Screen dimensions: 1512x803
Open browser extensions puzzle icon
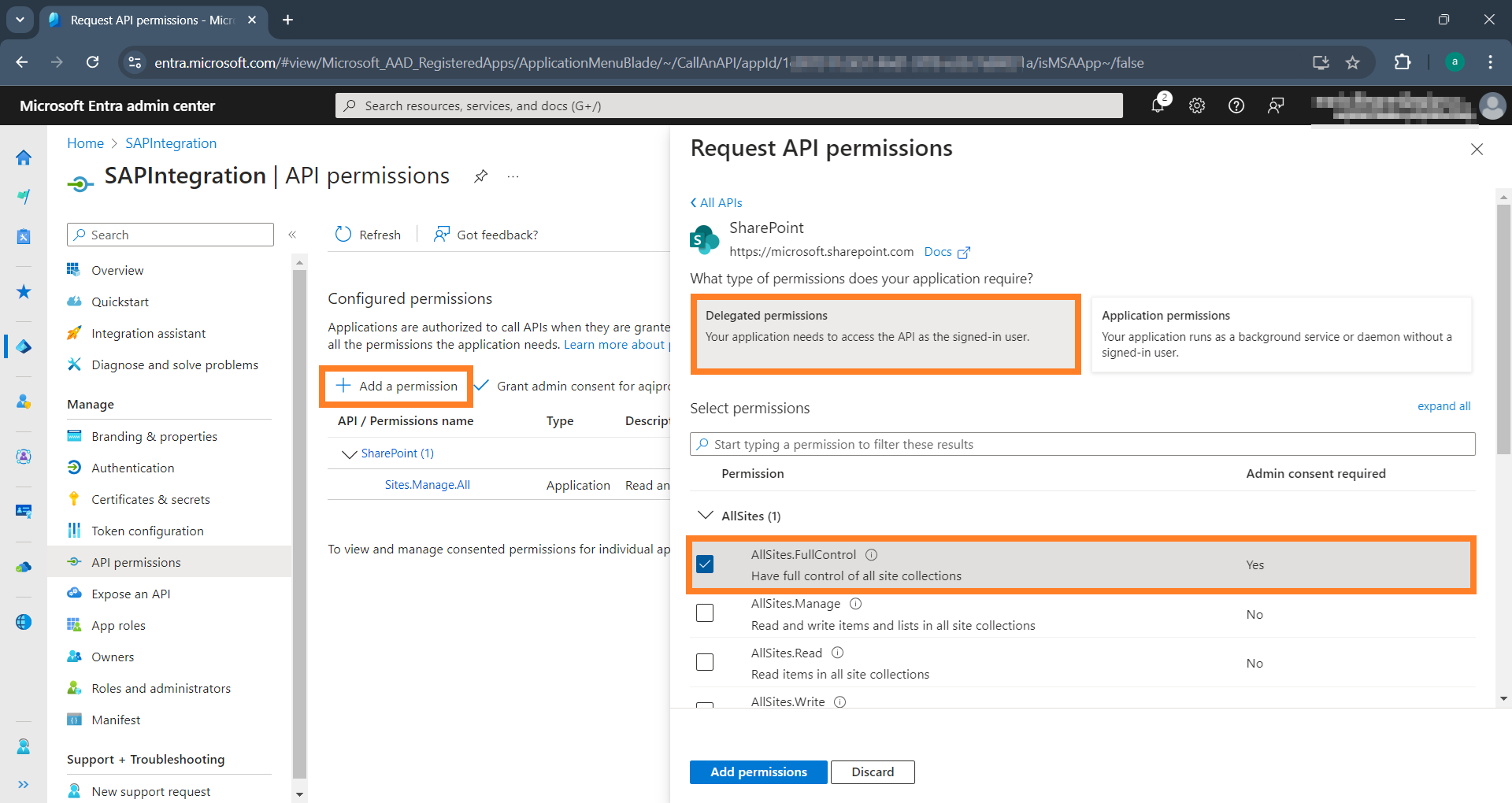[x=1403, y=62]
